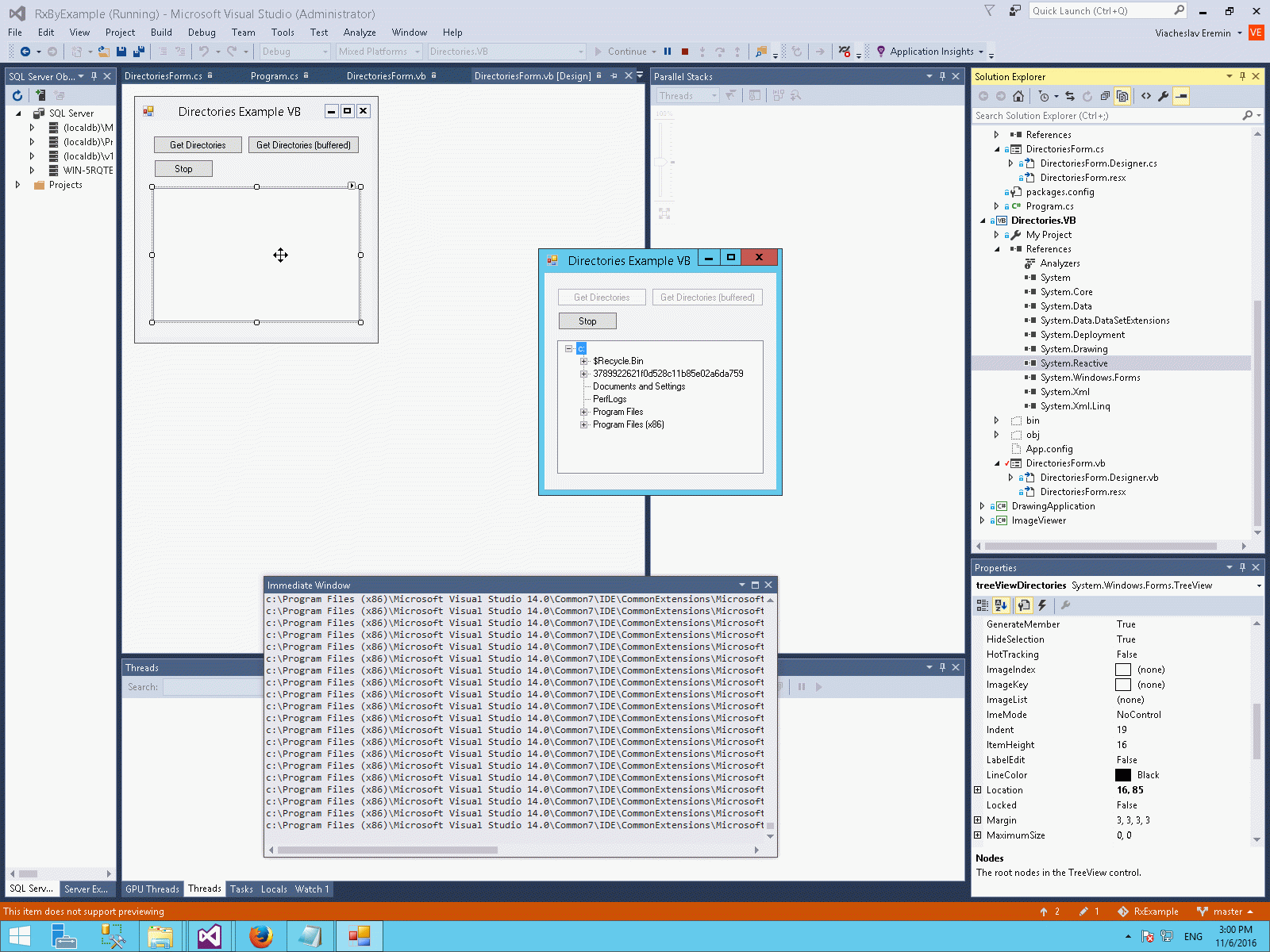Click the Find in Files toolbar icon

(761, 52)
